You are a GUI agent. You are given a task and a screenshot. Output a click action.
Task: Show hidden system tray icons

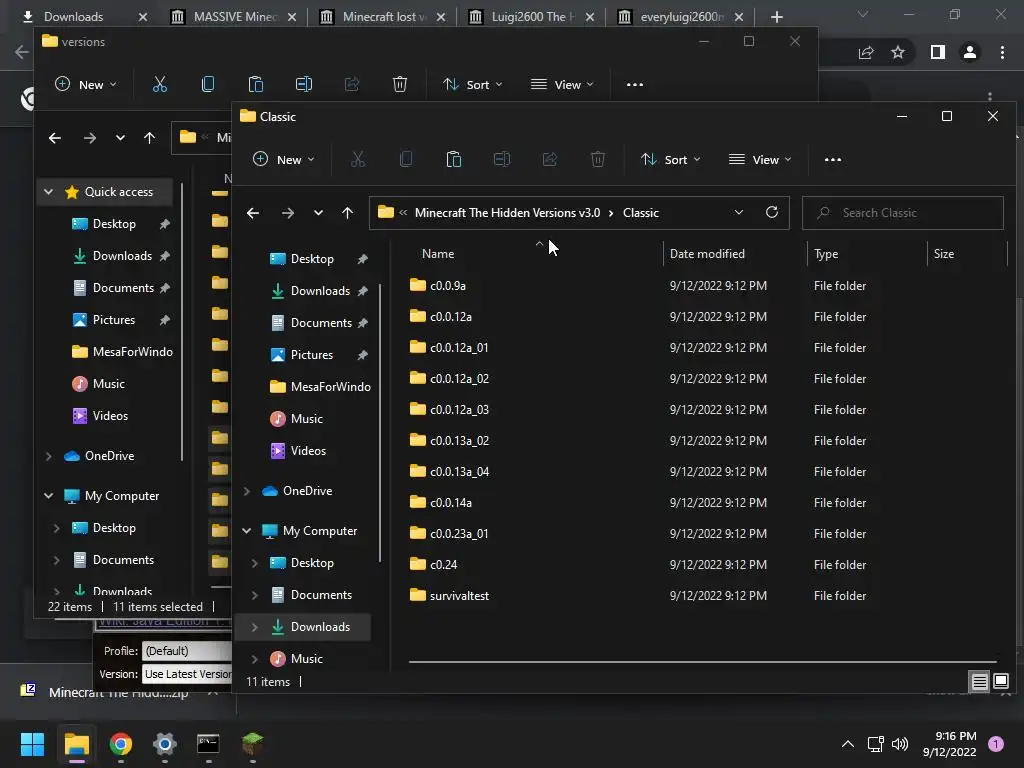tap(848, 744)
